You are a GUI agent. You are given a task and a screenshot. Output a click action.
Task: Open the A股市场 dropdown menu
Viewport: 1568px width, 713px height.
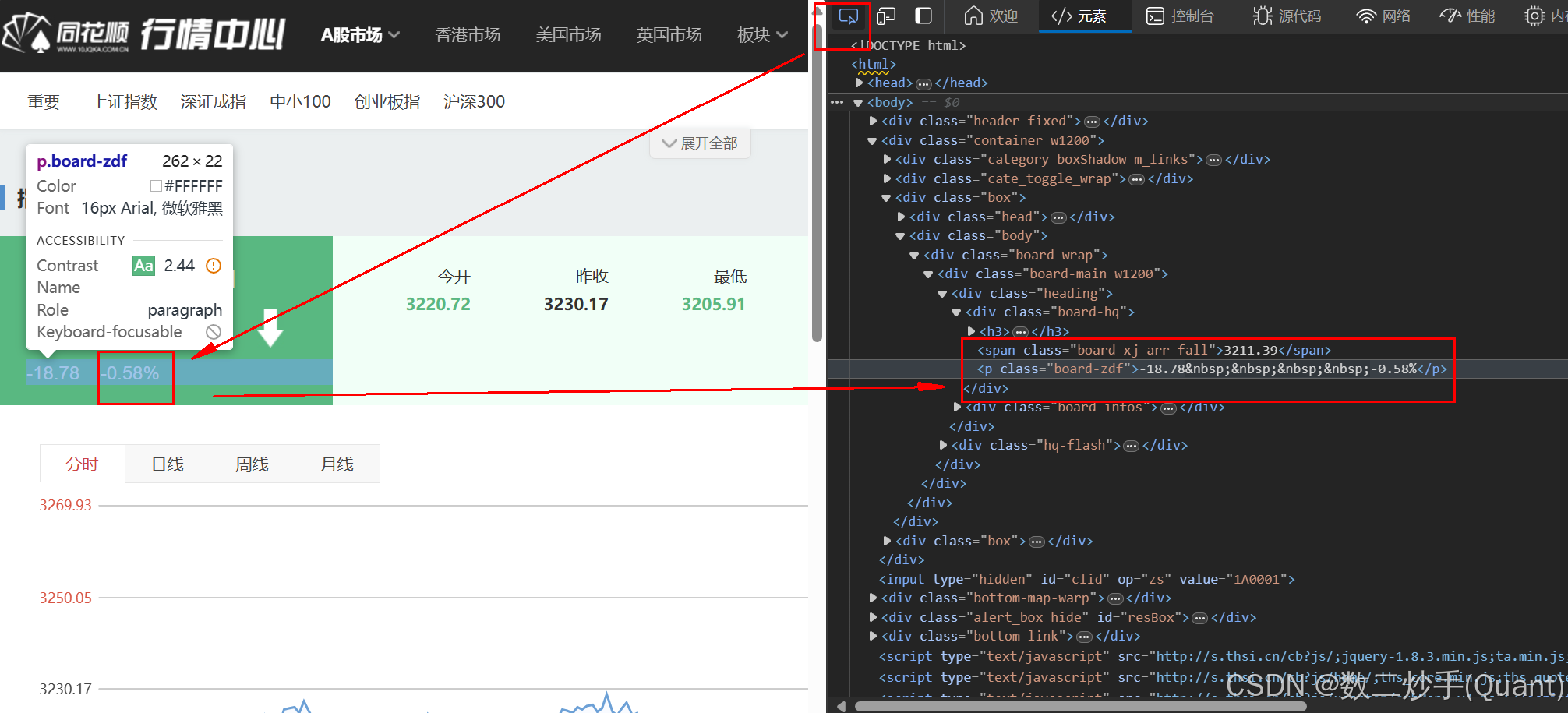tap(360, 35)
